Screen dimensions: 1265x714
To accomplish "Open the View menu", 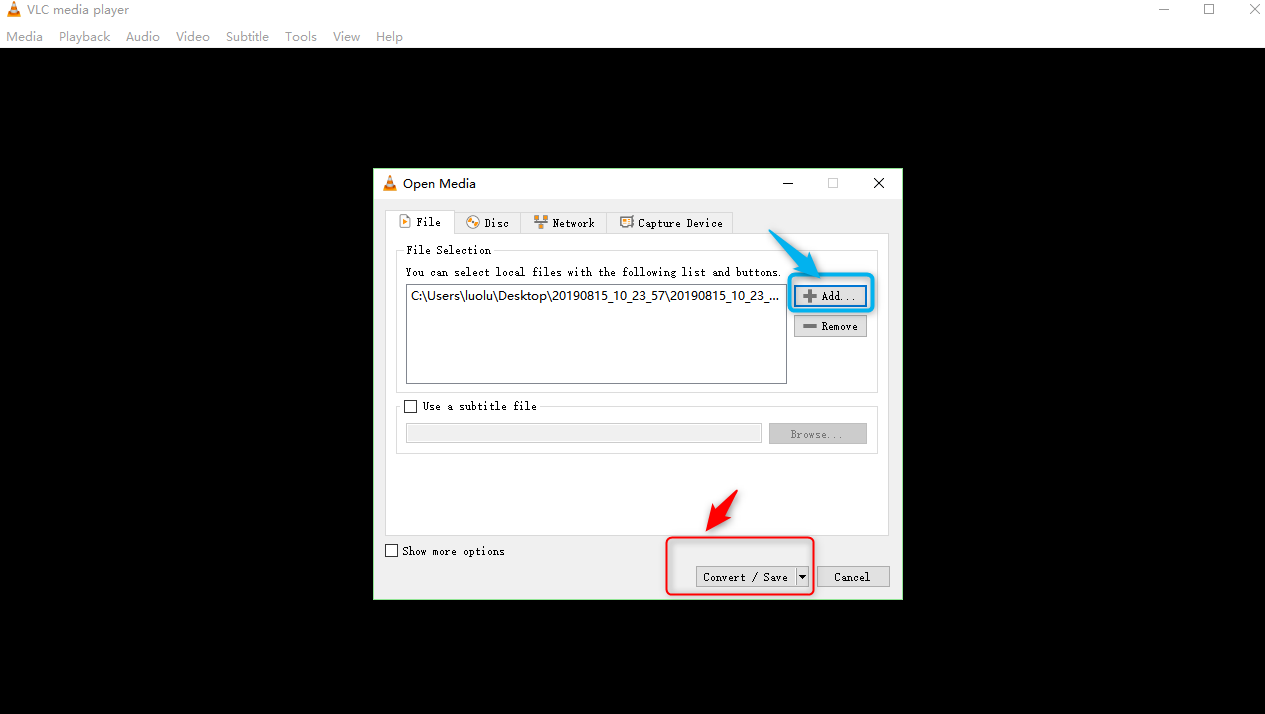I will pyautogui.click(x=346, y=37).
